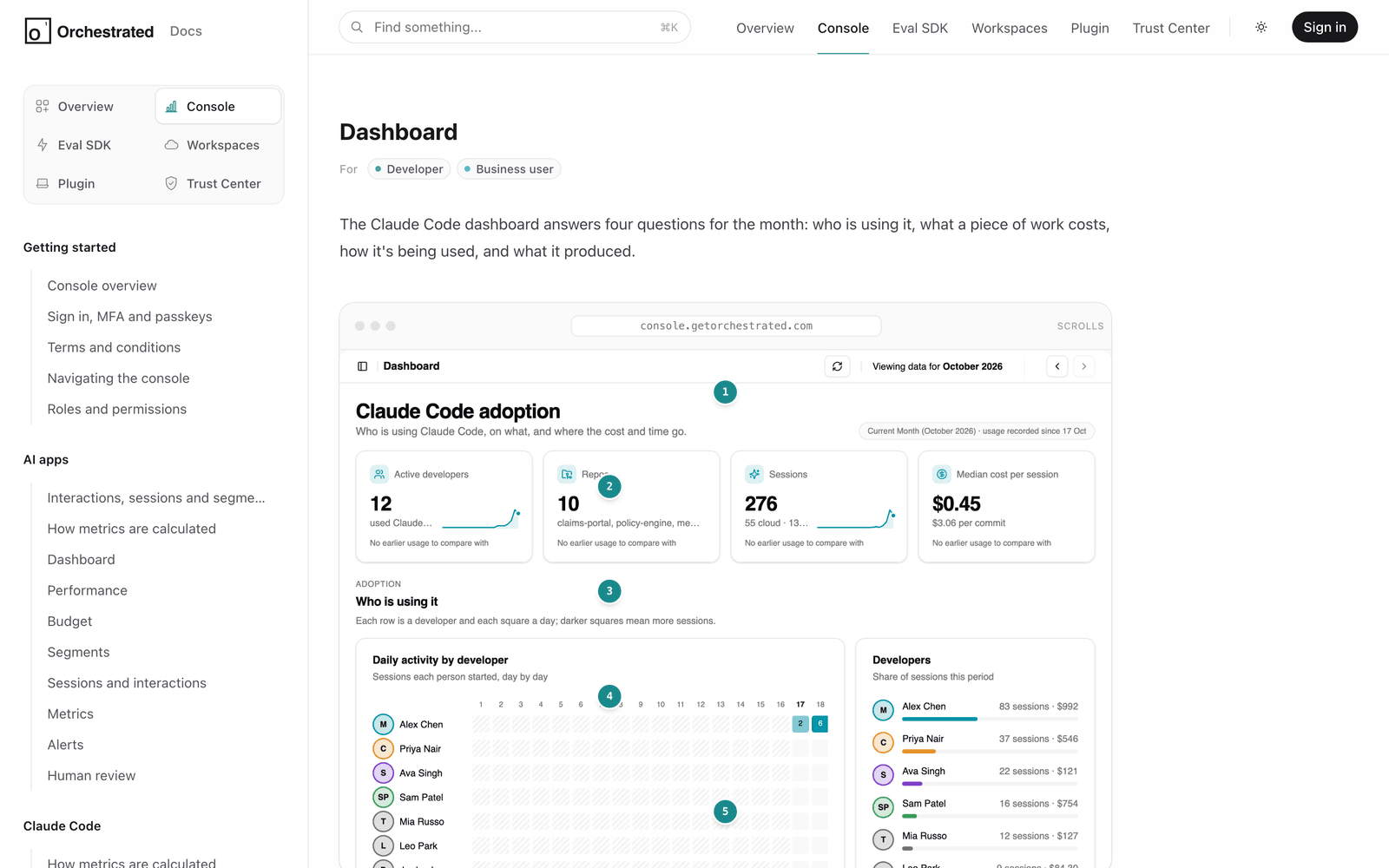
Task: Click the Median cost per session icon
Action: (942, 475)
